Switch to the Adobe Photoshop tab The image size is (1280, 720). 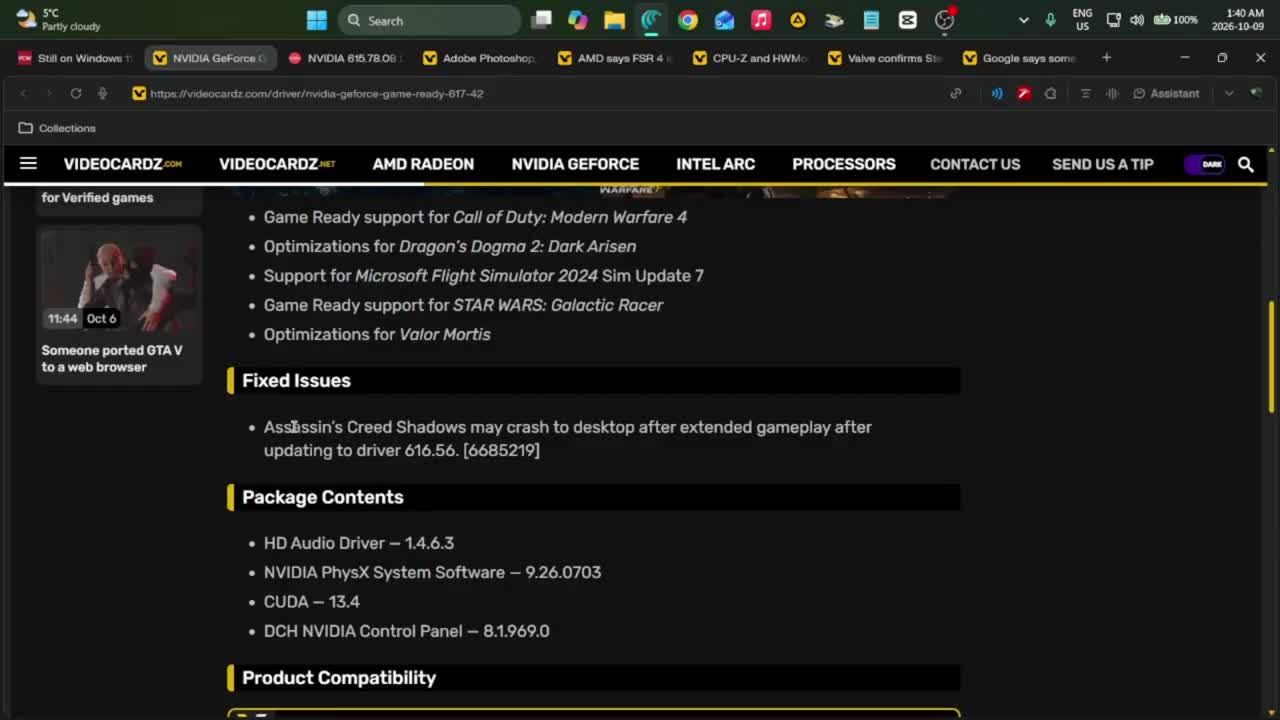(x=480, y=58)
